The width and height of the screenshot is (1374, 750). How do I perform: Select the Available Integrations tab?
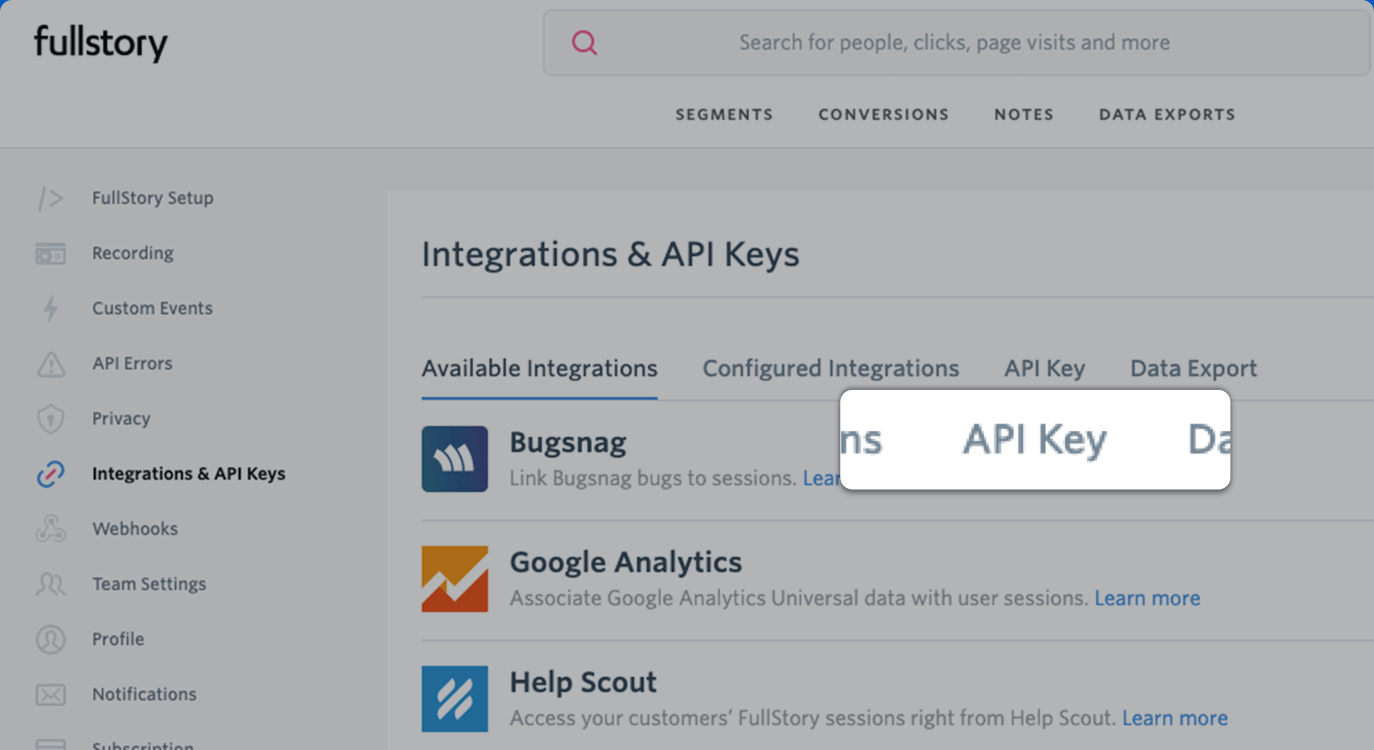[540, 369]
